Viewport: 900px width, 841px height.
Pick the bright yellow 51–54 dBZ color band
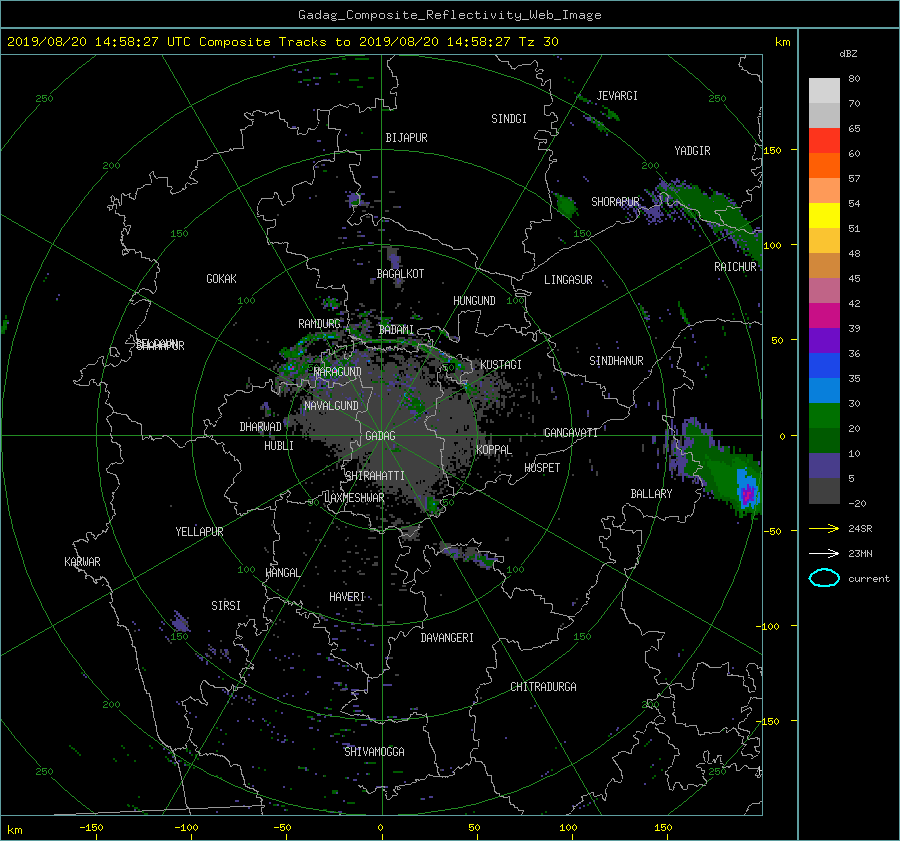pyautogui.click(x=824, y=216)
